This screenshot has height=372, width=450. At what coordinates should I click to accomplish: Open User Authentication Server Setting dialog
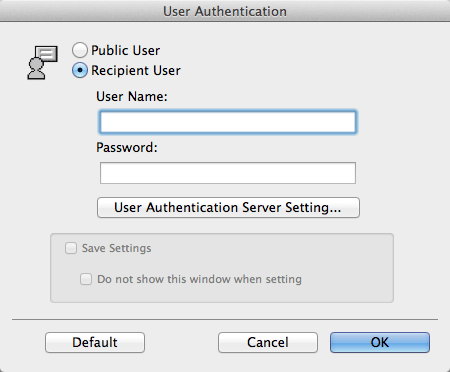(x=228, y=207)
